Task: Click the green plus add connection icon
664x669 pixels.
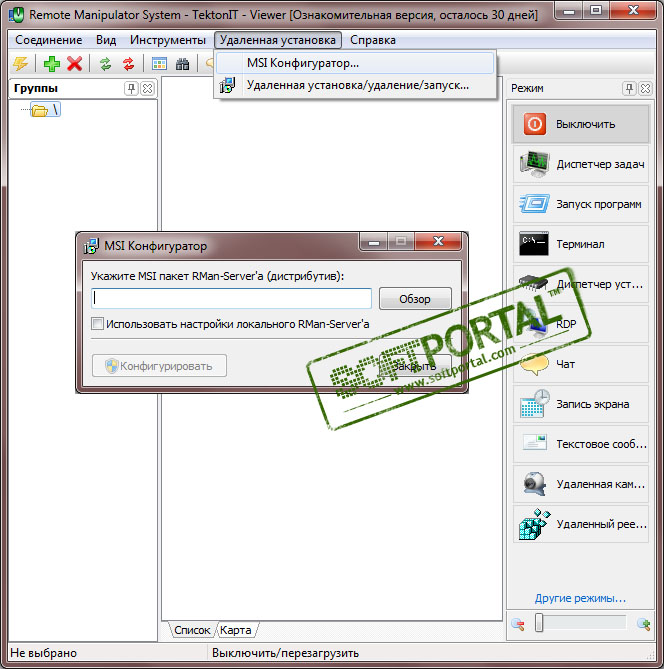Action: pos(52,64)
